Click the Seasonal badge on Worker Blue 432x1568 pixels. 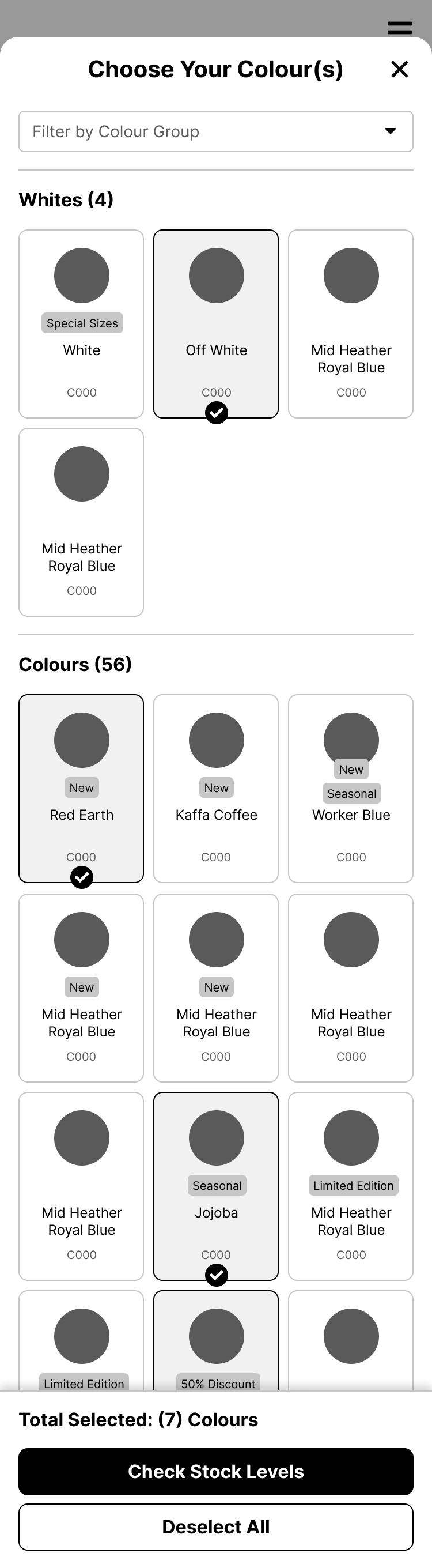pyautogui.click(x=352, y=794)
